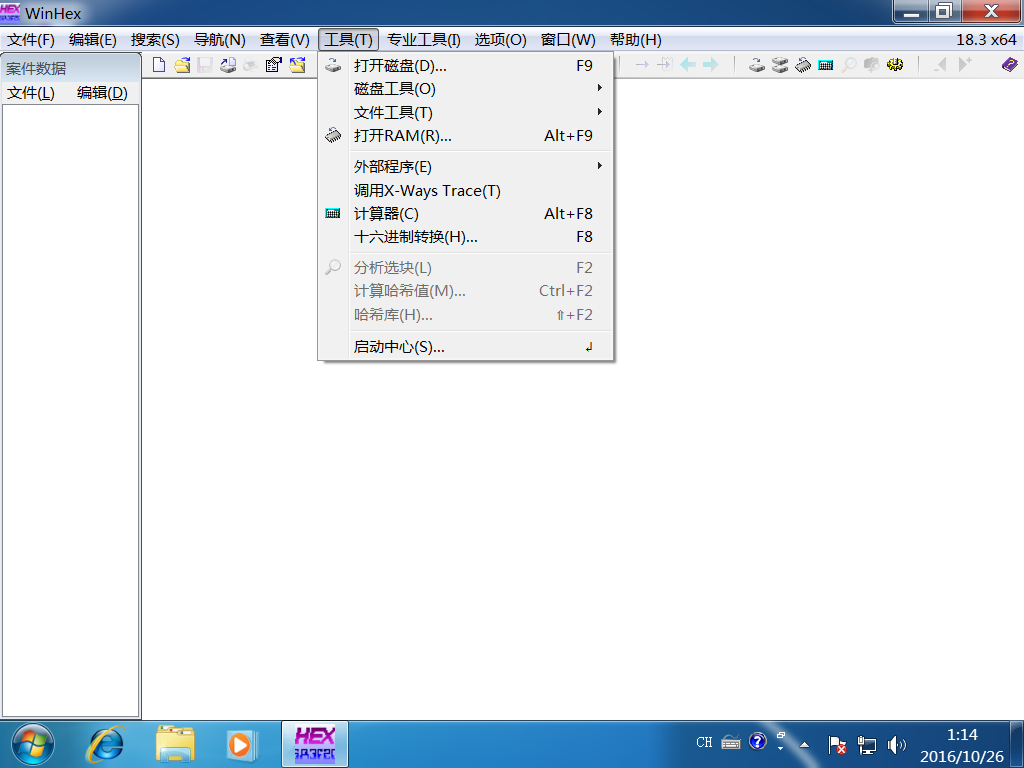Click the purple Help book toolbar icon
The height and width of the screenshot is (768, 1024).
click(x=1010, y=65)
